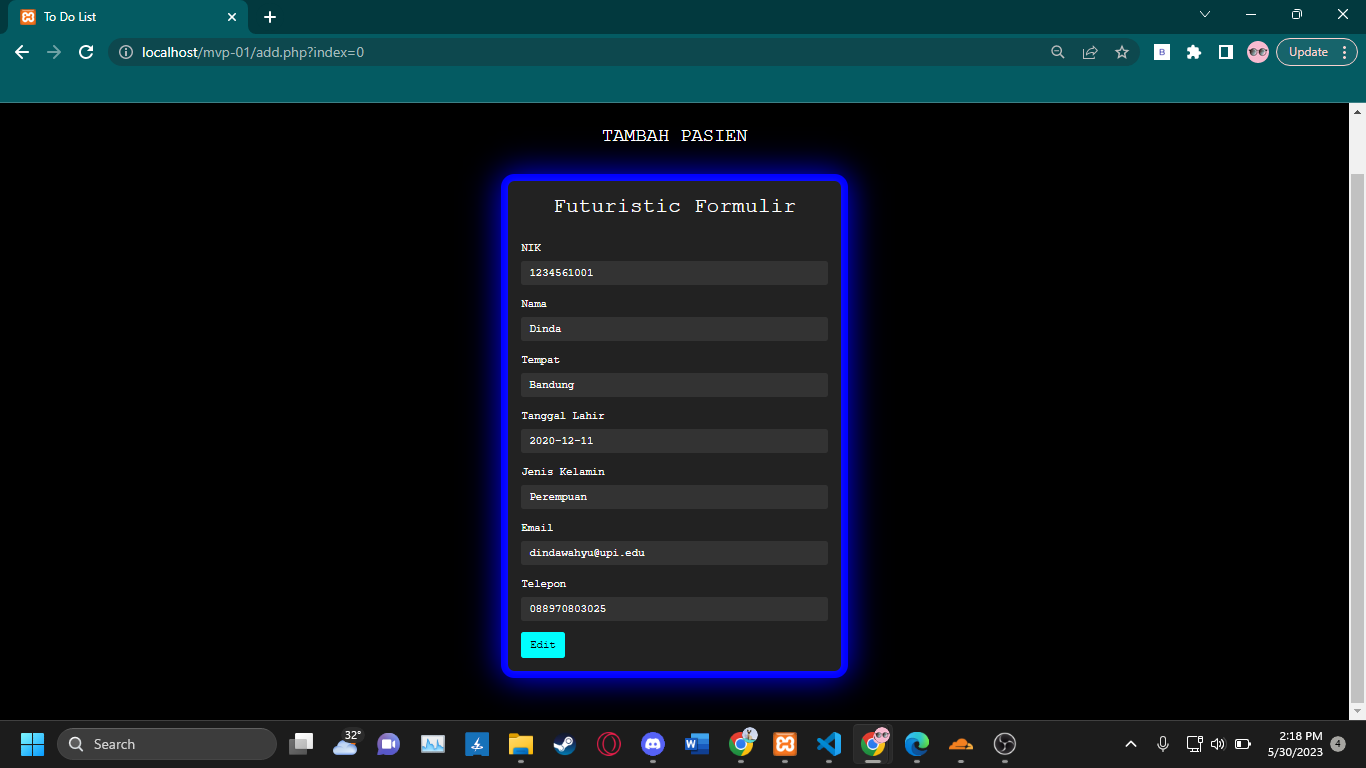Image resolution: width=1366 pixels, height=768 pixels.
Task: Open the Chrome profile avatar menu
Action: [x=1257, y=52]
